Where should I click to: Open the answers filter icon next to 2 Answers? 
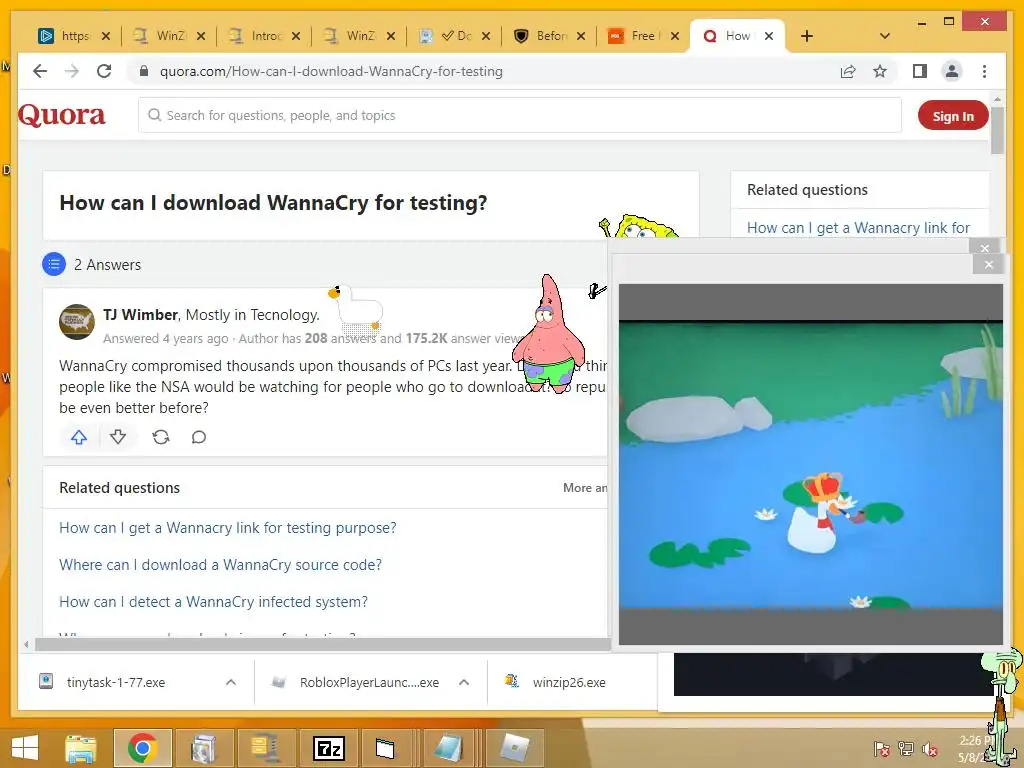click(54, 264)
